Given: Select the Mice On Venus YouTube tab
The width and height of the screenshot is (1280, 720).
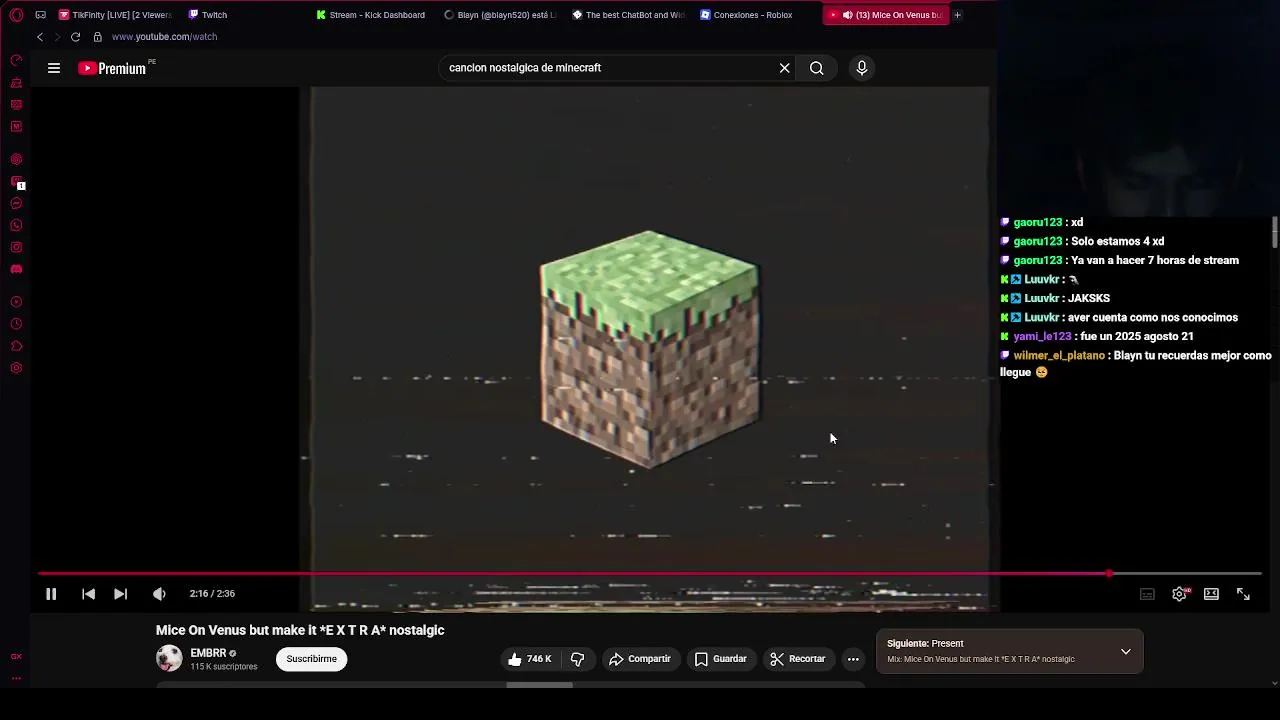Looking at the screenshot, I should coord(885,15).
